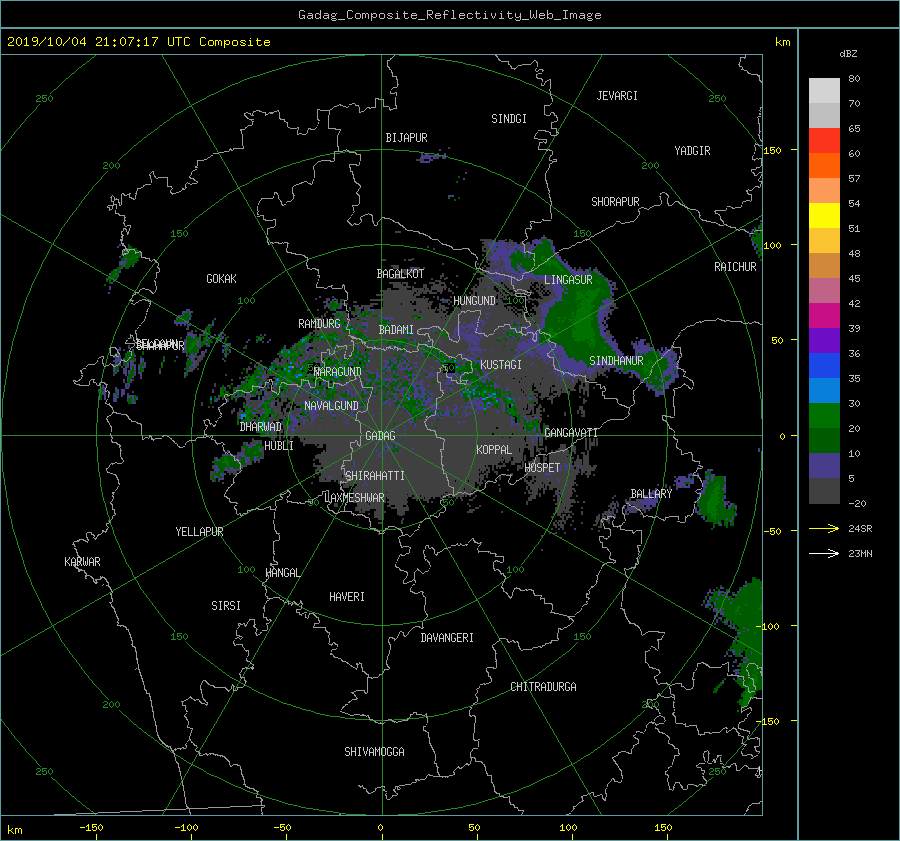Click the Gadag_Composite_Reflectivity_Web_Image title
This screenshot has width=900, height=841.
click(x=449, y=15)
